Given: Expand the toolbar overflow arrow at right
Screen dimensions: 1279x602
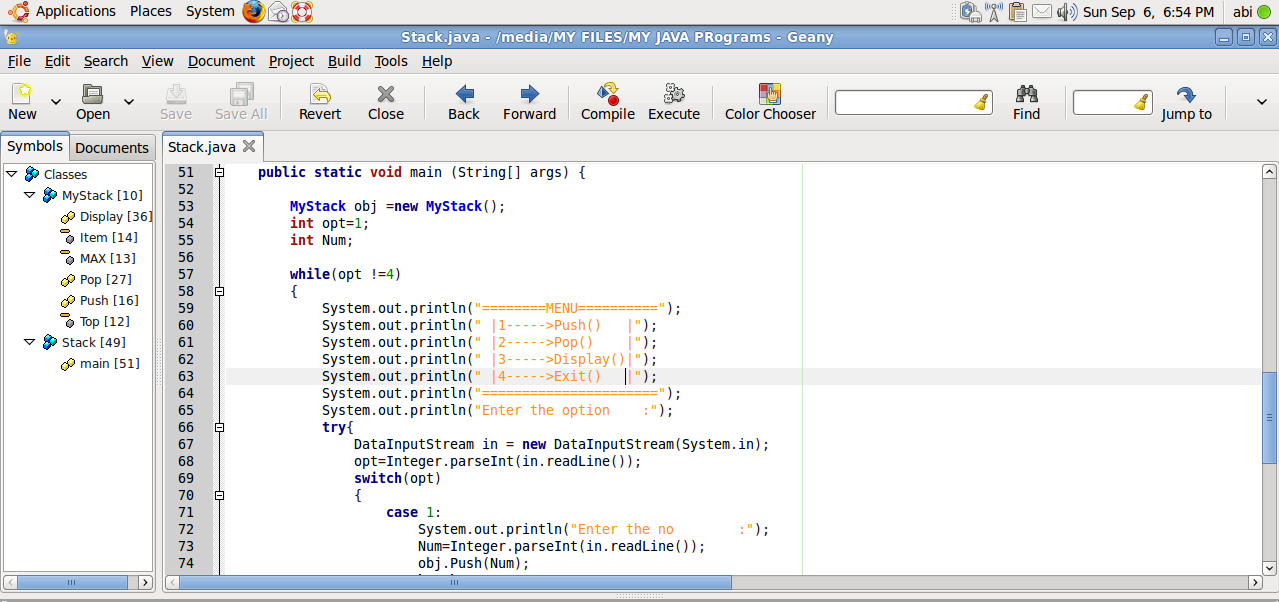Looking at the screenshot, I should (1262, 101).
